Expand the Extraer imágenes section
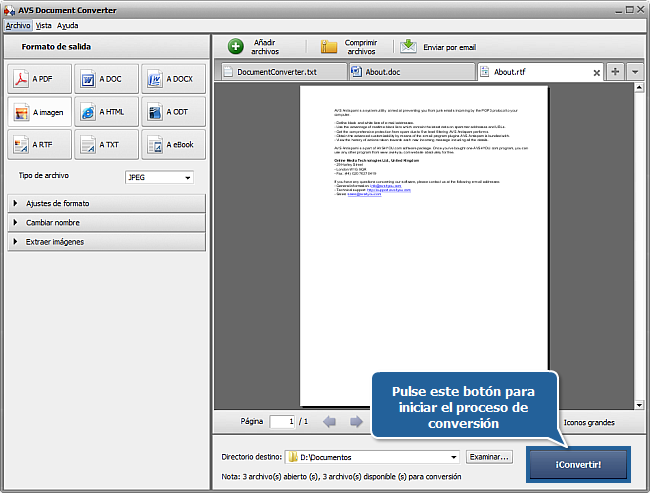Viewport: 650px width, 493px height. (107, 242)
